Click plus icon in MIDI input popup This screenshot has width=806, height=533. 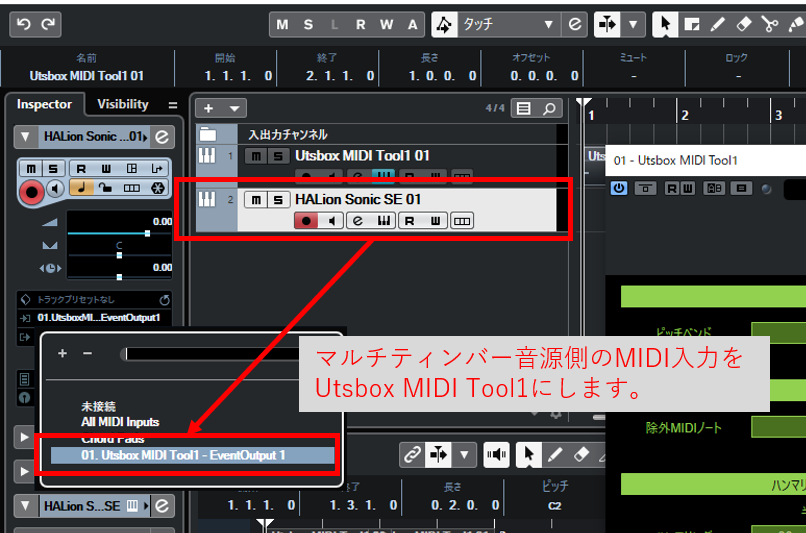pyautogui.click(x=62, y=353)
